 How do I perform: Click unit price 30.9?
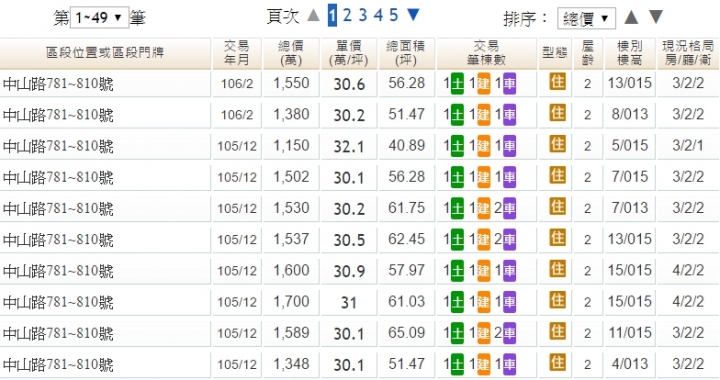click(349, 271)
